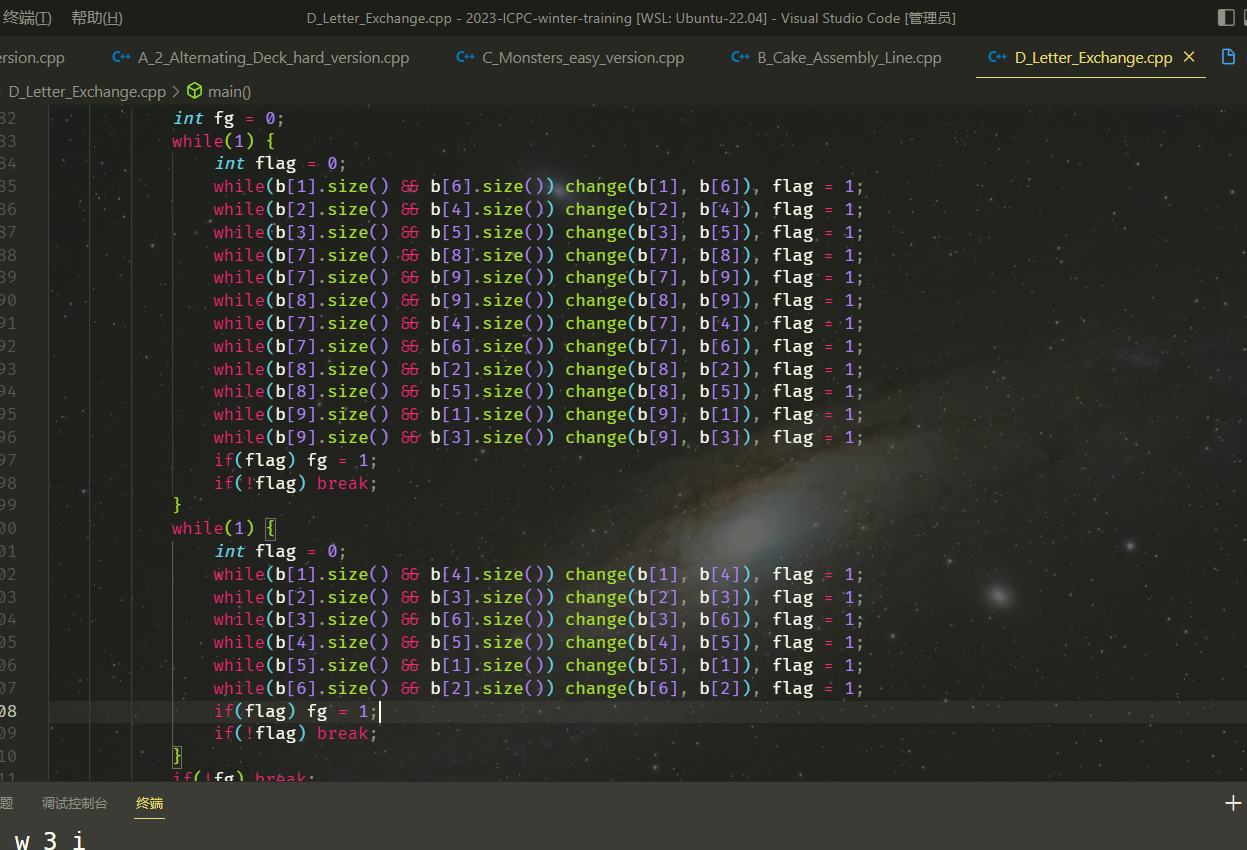Viewport: 1247px width, 850px height.
Task: Toggle the primary sidebar layout icon
Action: [x=1226, y=18]
